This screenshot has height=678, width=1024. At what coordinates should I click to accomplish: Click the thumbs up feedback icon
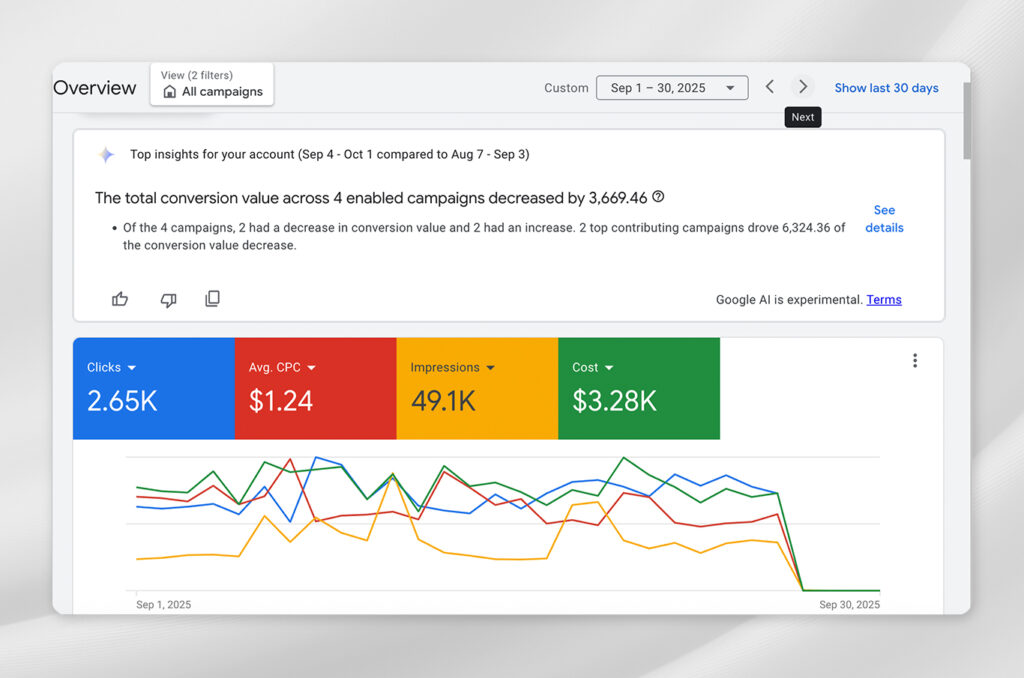tap(120, 299)
